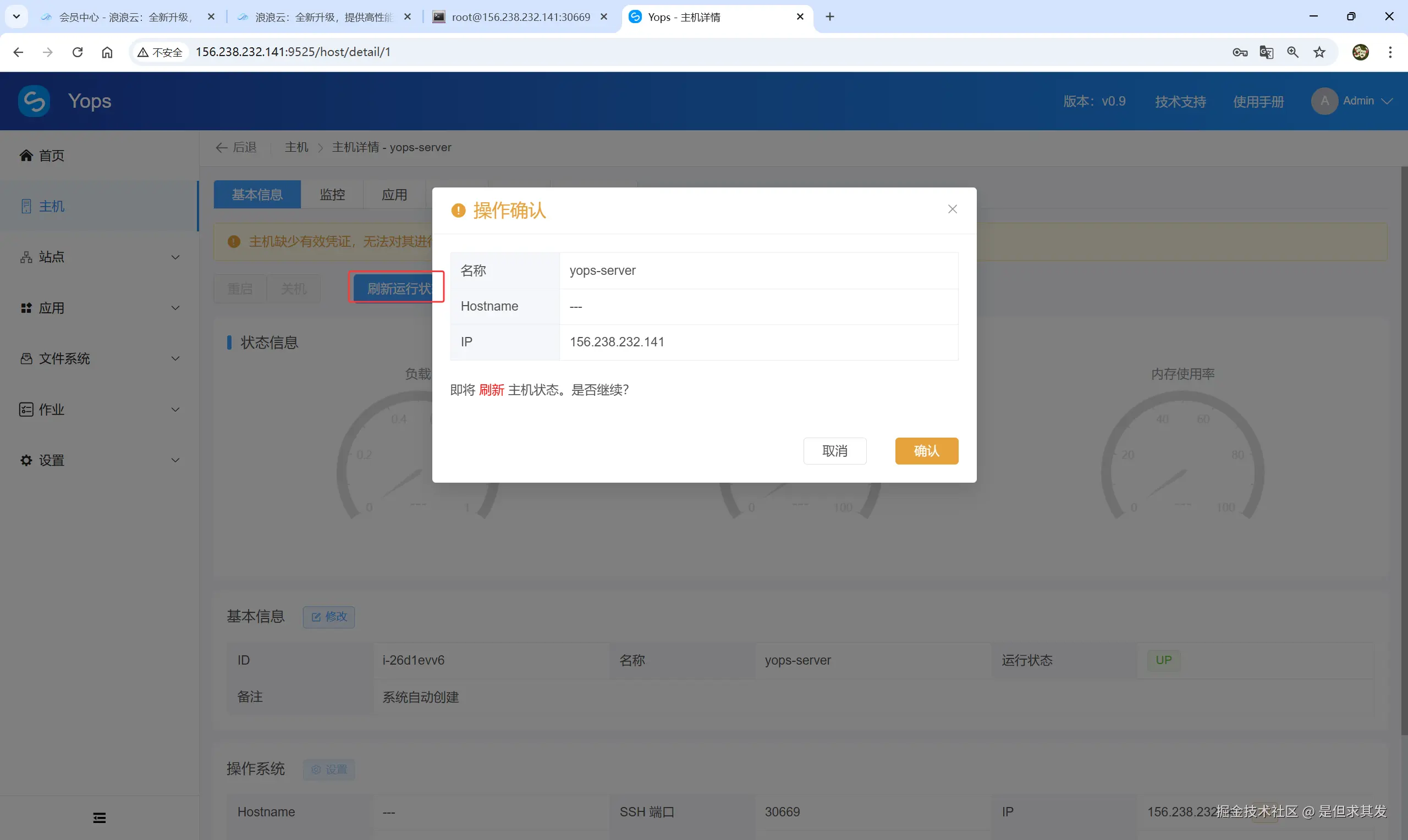The width and height of the screenshot is (1408, 840).
Task: Open the browser tab search dropdown
Action: tap(16, 16)
